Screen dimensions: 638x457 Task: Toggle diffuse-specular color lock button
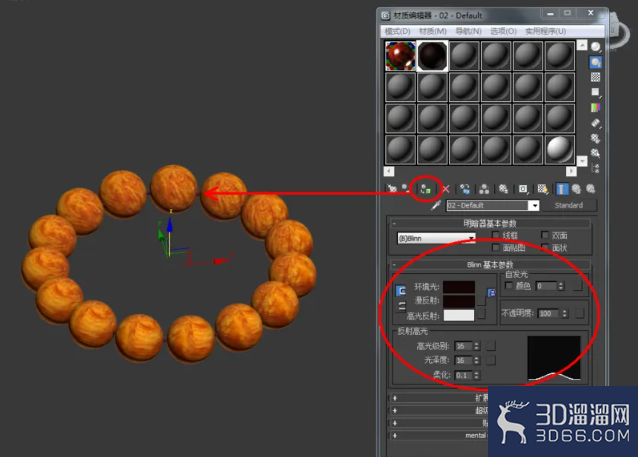click(401, 306)
